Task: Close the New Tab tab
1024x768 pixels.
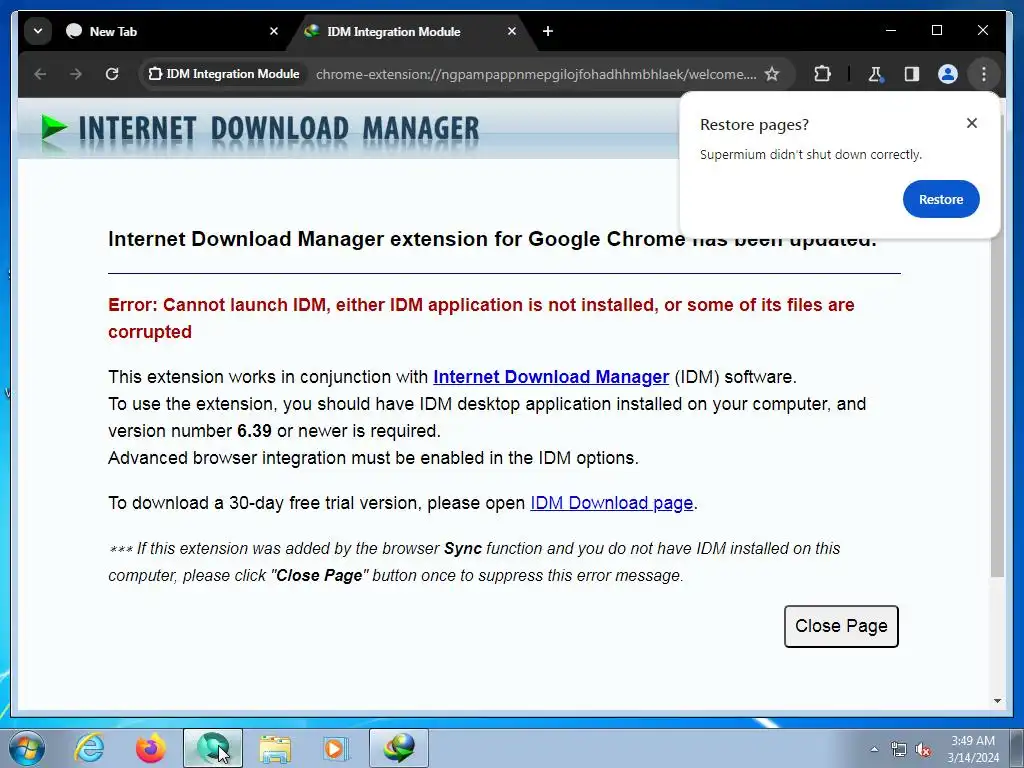Action: tap(274, 31)
